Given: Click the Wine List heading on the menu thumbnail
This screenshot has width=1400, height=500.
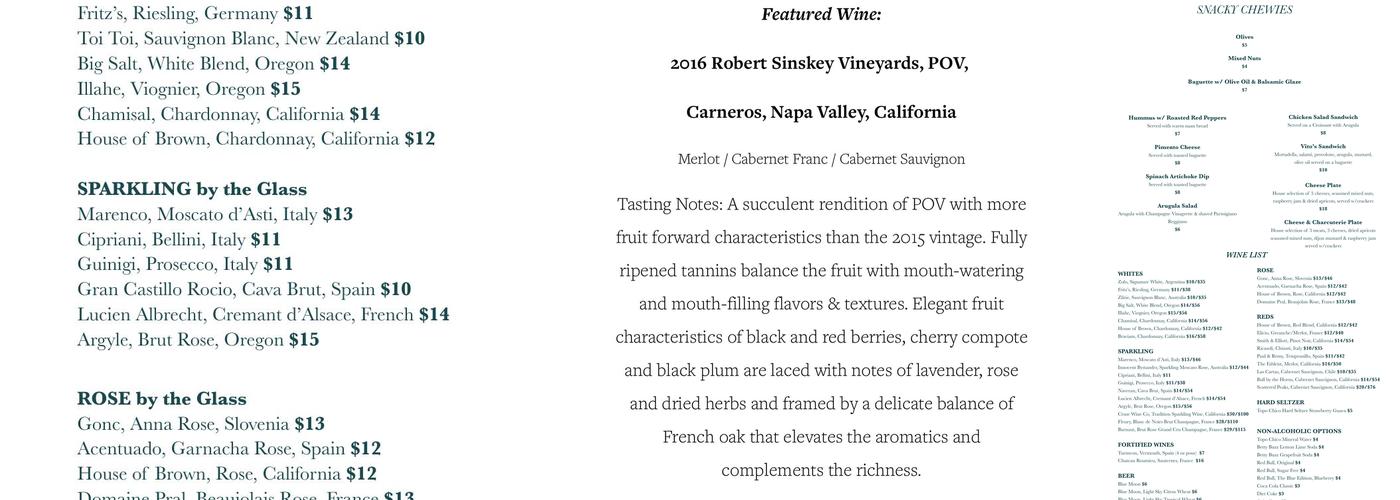Looking at the screenshot, I should coord(1246,255).
